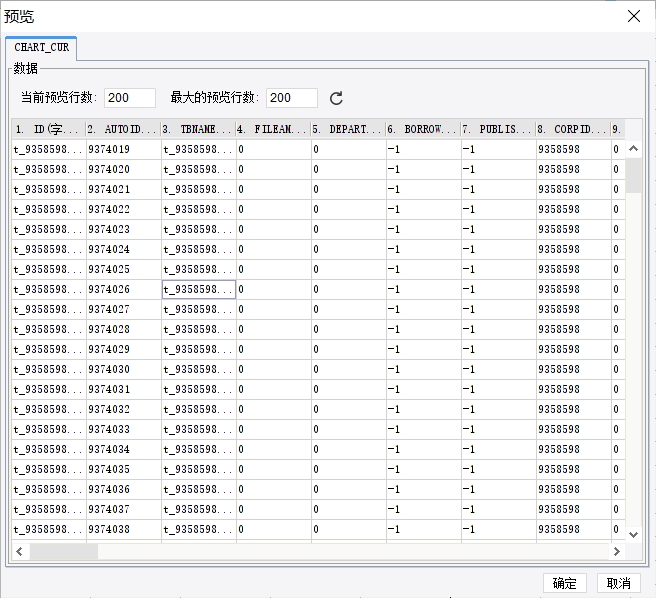
Task: Select the CORPID cell in row 9374019
Action: coord(574,149)
